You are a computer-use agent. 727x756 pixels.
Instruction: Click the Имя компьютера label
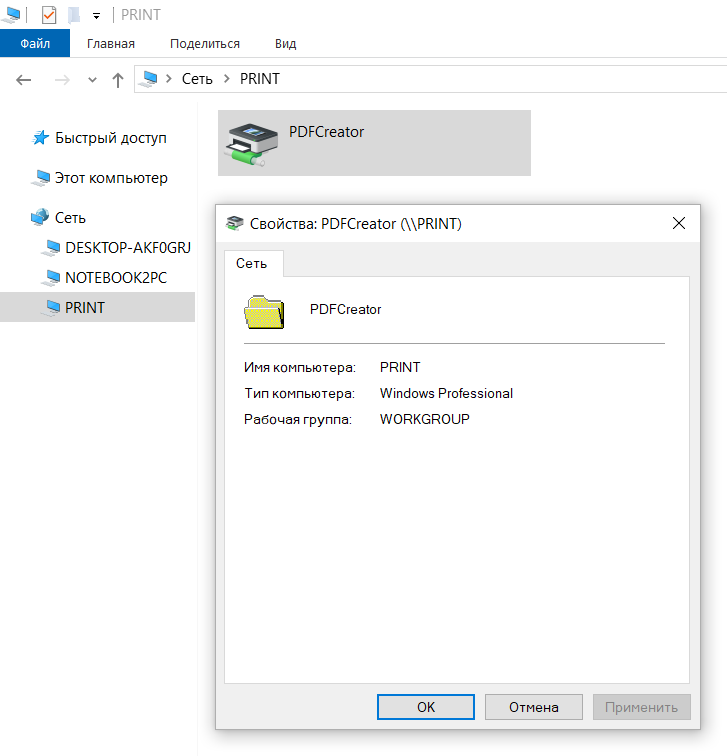click(300, 368)
